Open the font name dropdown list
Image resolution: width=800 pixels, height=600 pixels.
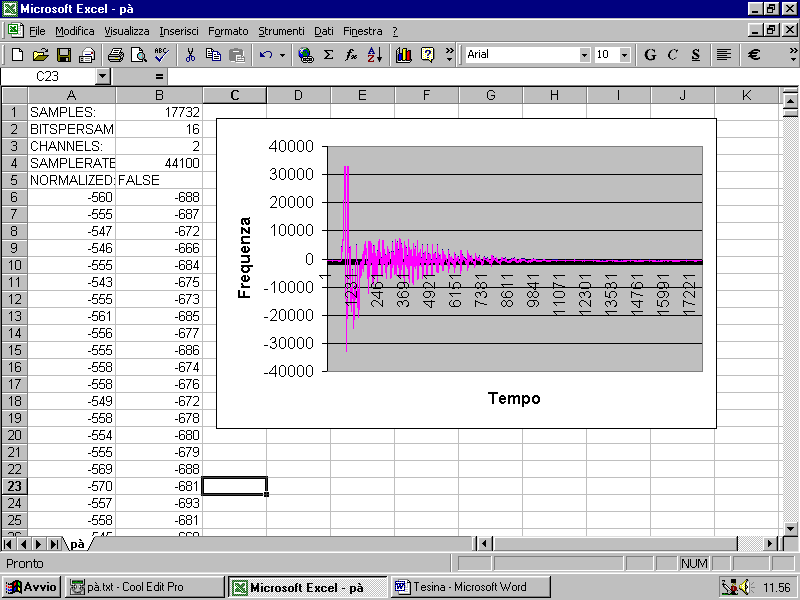pyautogui.click(x=585, y=55)
